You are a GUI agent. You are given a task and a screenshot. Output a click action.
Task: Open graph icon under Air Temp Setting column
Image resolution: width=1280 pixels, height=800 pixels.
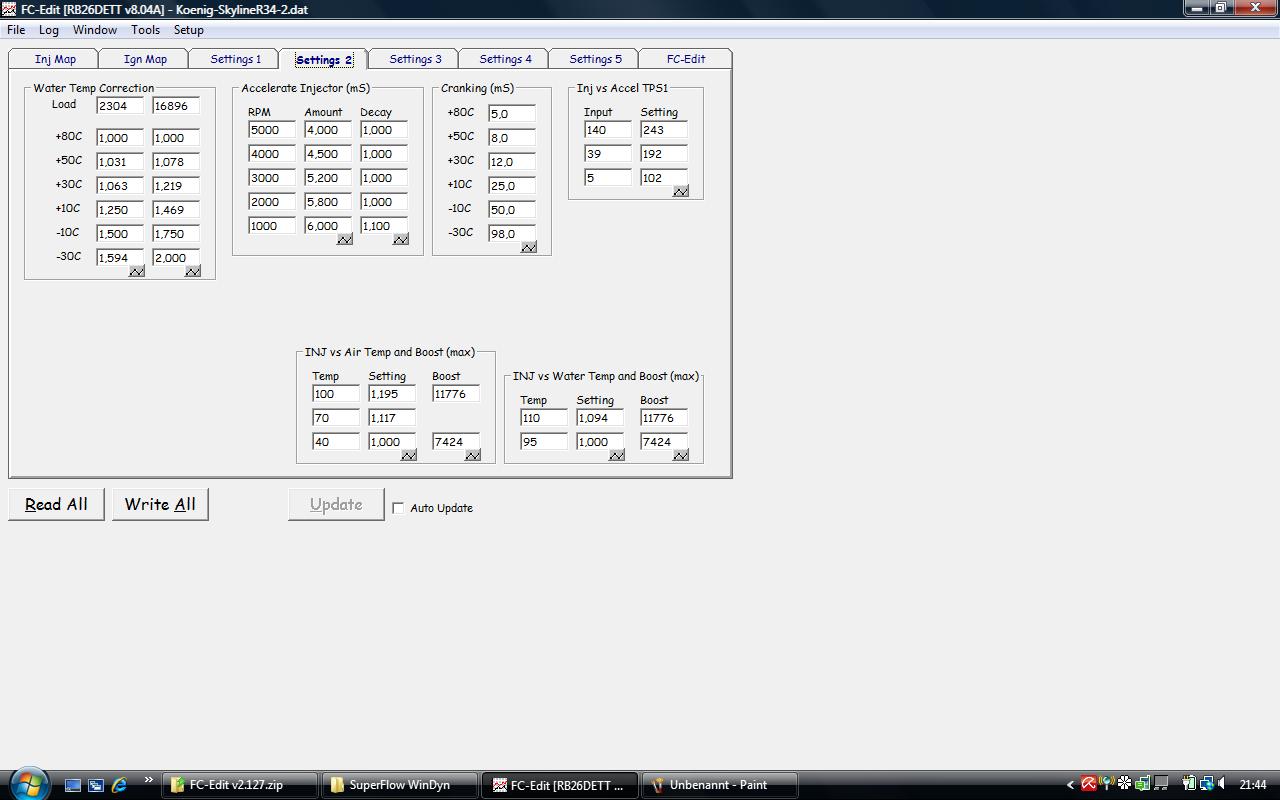[409, 455]
